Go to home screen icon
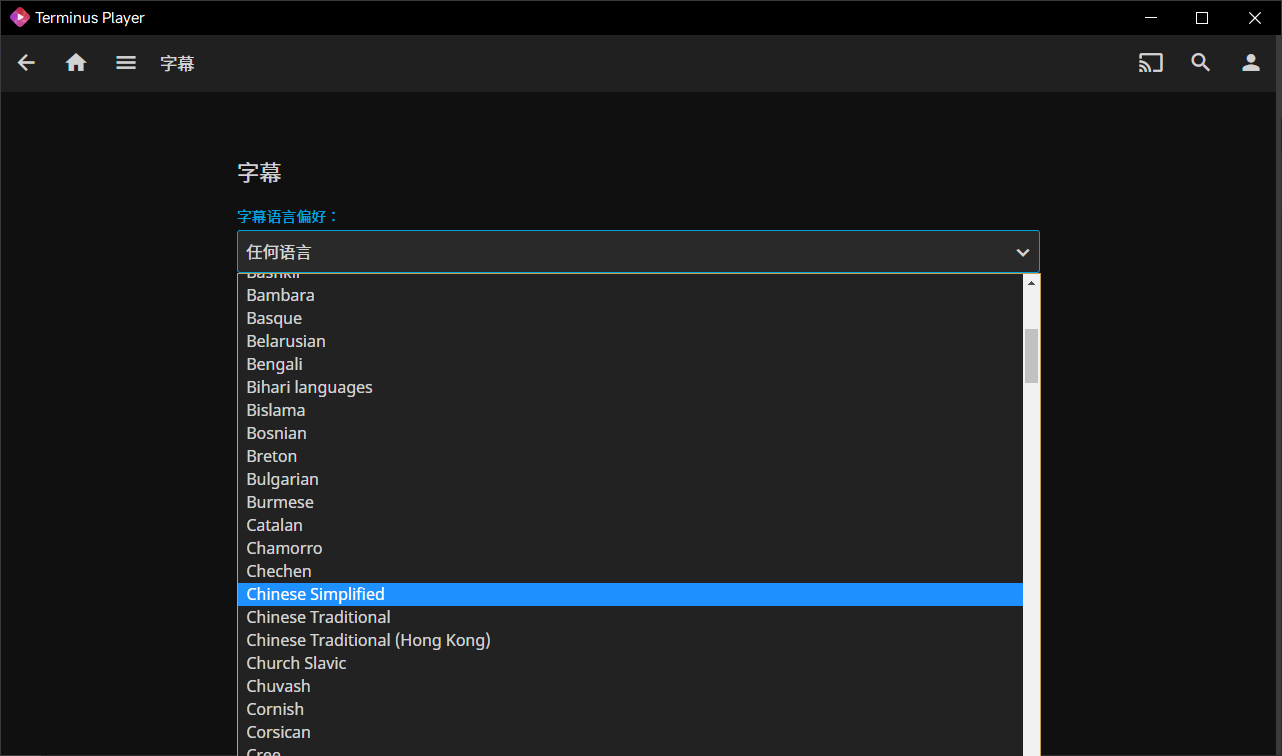 click(76, 63)
